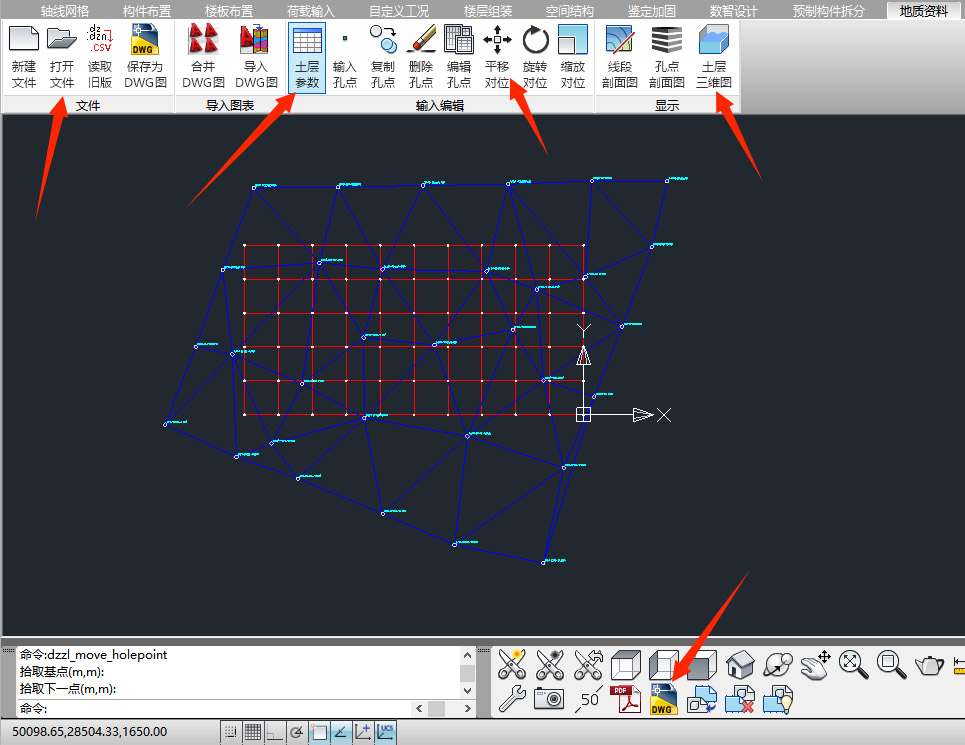Export drawing with the PDF icon
The width and height of the screenshot is (965, 745).
tap(626, 699)
